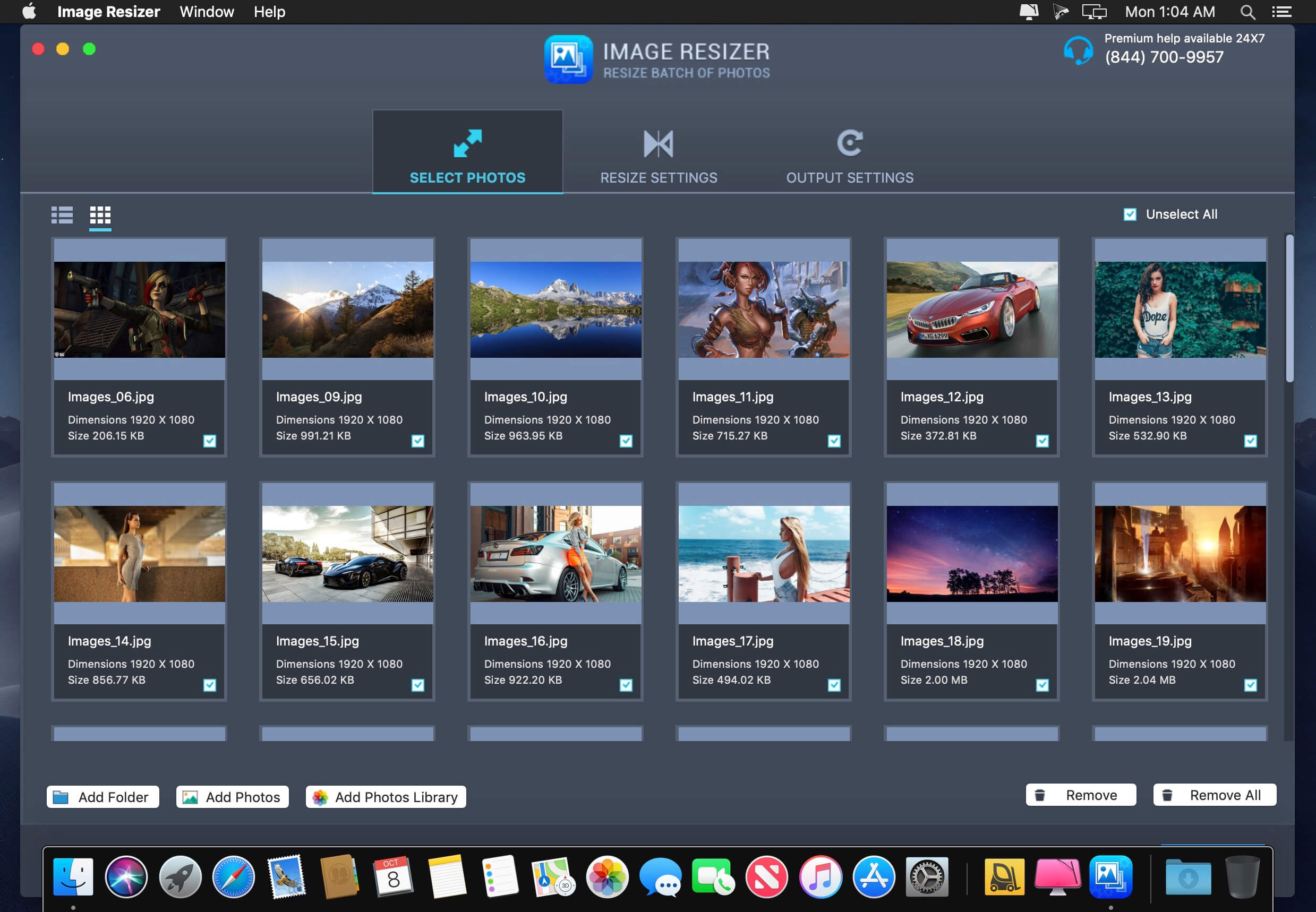Uncheck Images_19.jpg checkbox
Viewport: 1316px width, 912px height.
click(x=1250, y=685)
